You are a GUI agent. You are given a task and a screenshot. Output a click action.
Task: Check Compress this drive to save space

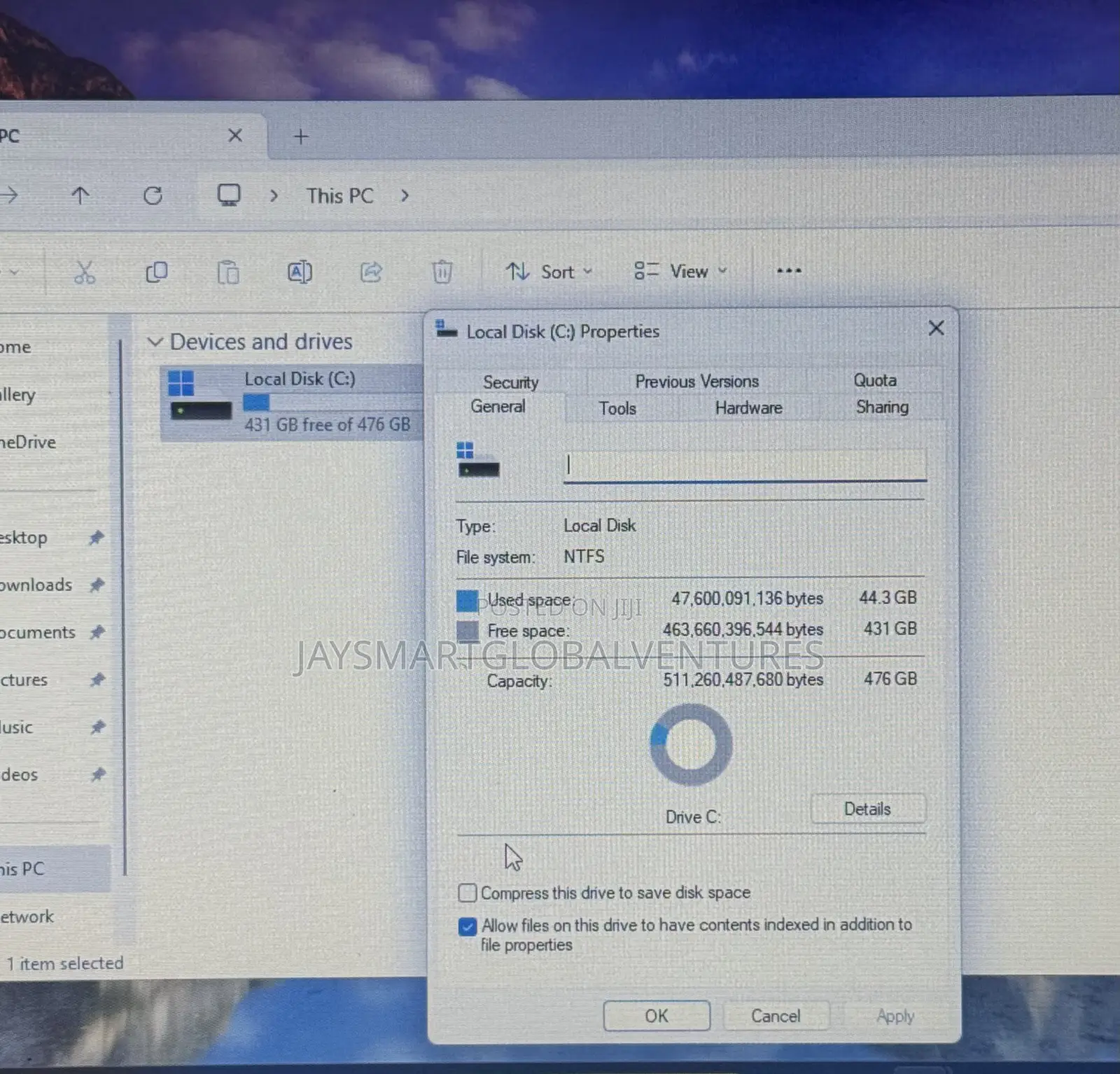(x=468, y=893)
